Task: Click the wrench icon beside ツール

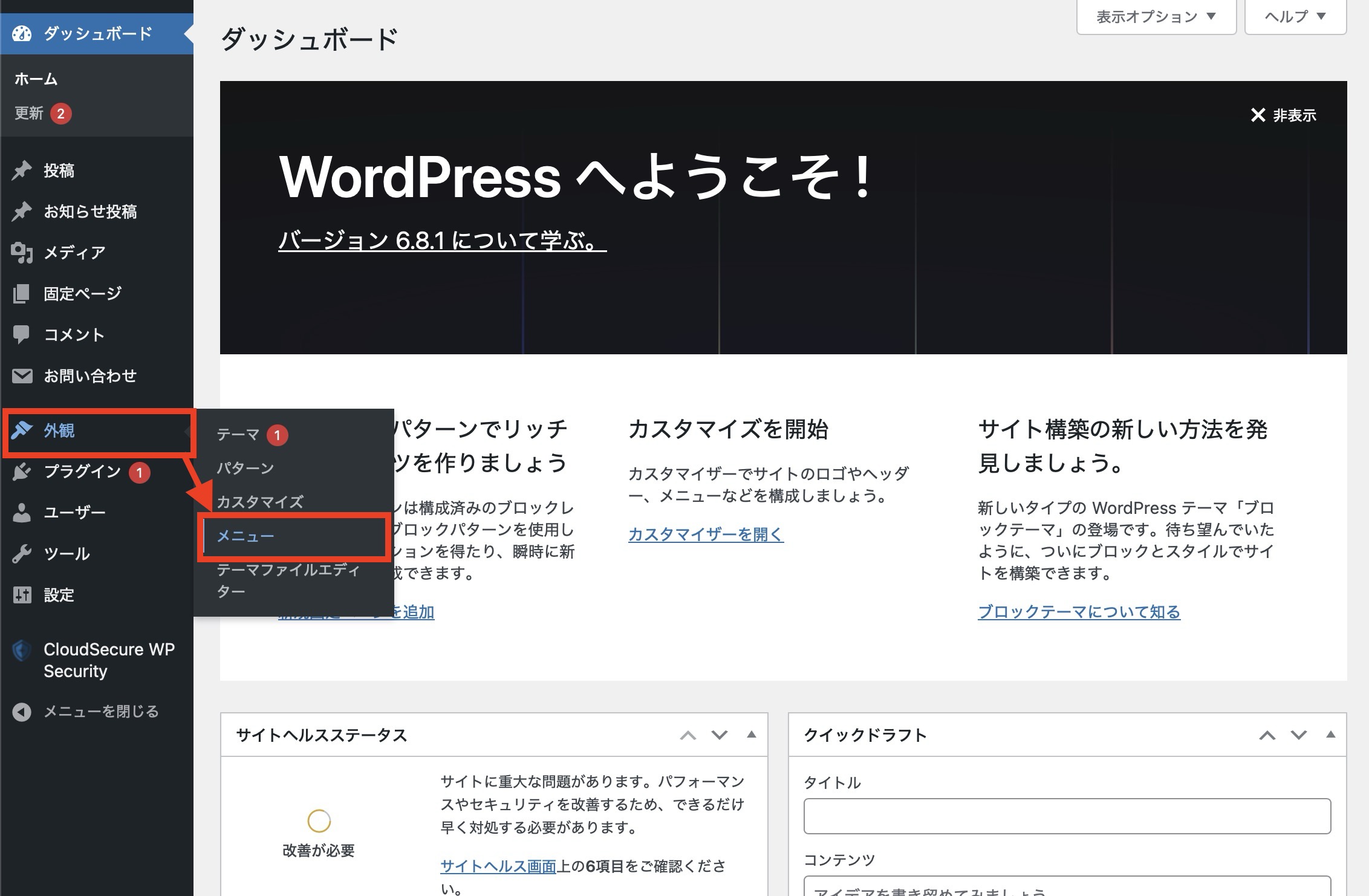Action: 22,554
